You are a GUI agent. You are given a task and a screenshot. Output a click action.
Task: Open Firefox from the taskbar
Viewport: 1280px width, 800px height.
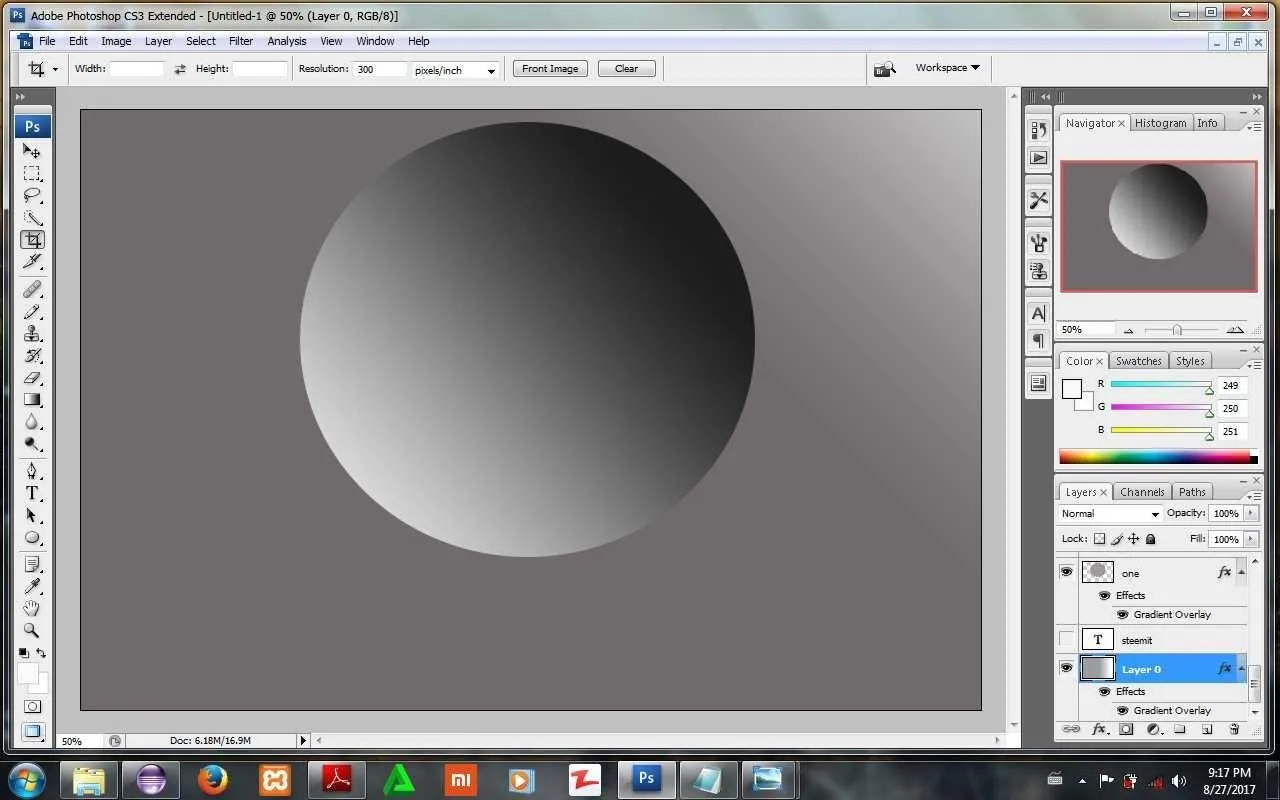tap(212, 779)
